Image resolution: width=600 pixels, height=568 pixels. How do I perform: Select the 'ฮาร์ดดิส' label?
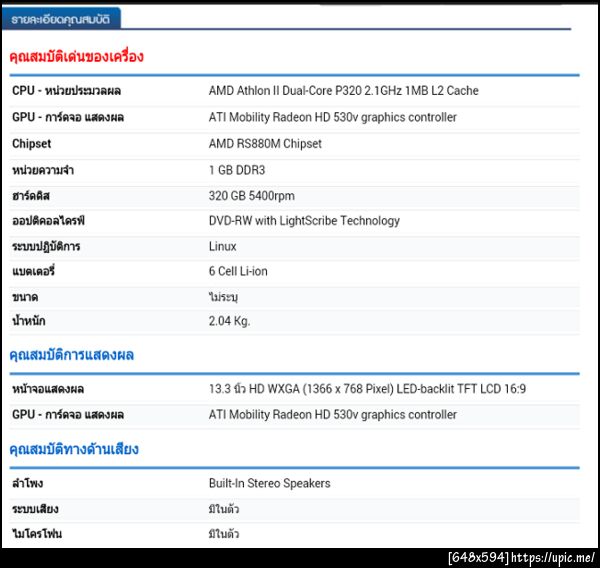[31, 196]
